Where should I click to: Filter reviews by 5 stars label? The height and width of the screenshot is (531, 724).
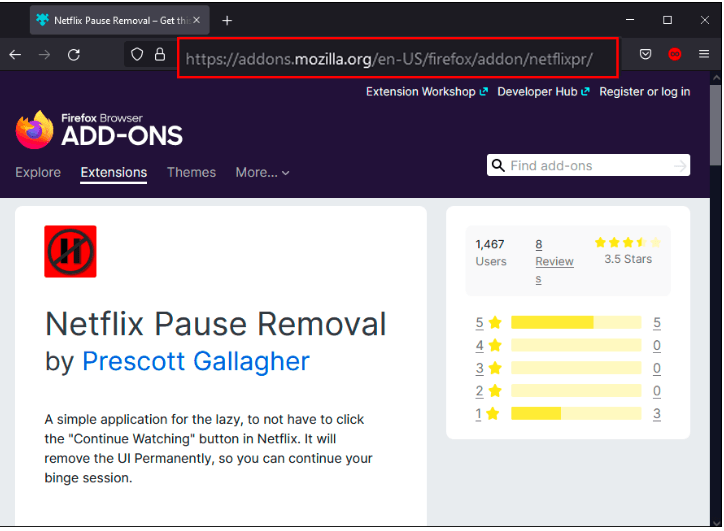(489, 322)
